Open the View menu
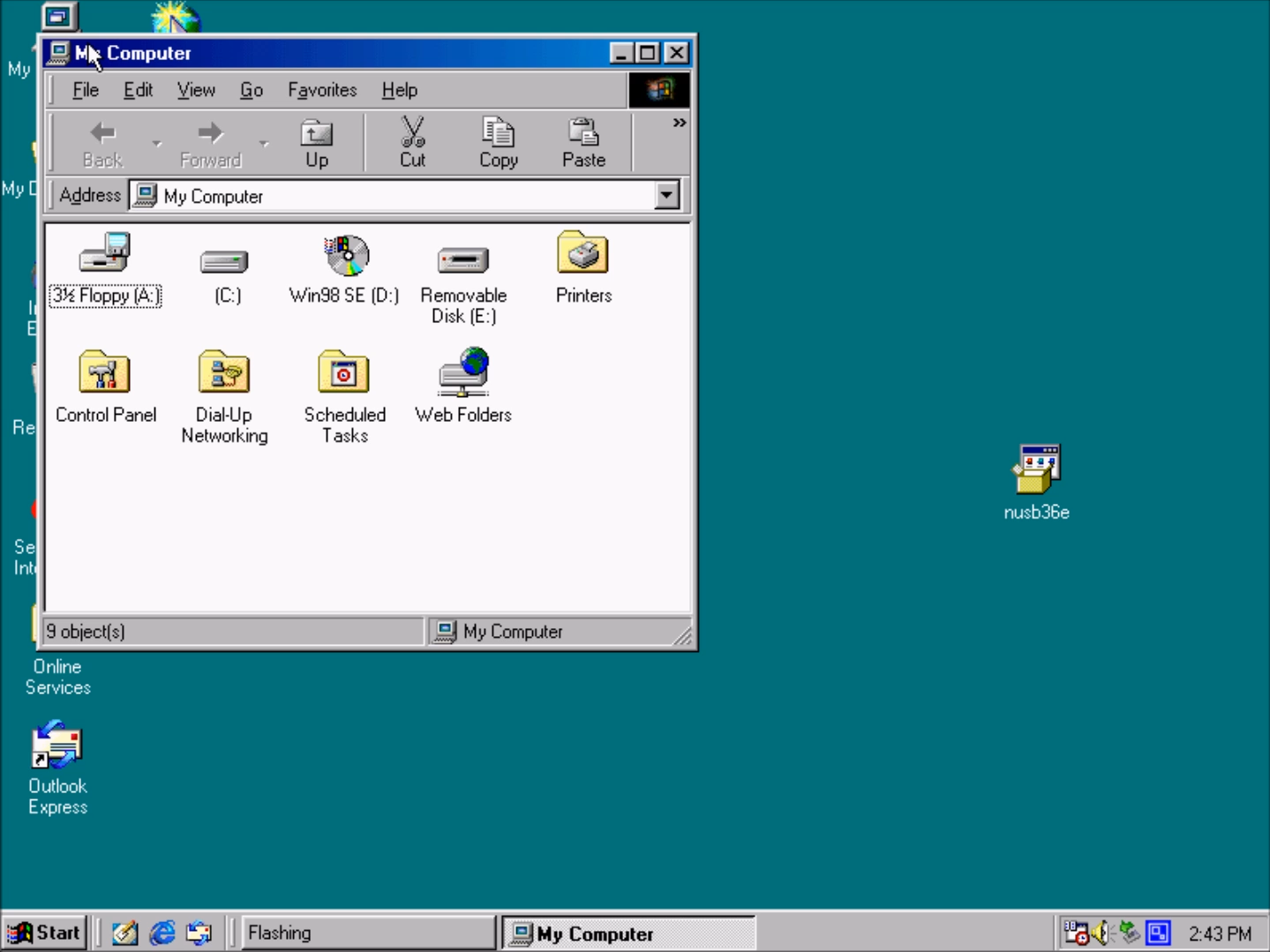Screen dimensions: 1270x952 195,89
